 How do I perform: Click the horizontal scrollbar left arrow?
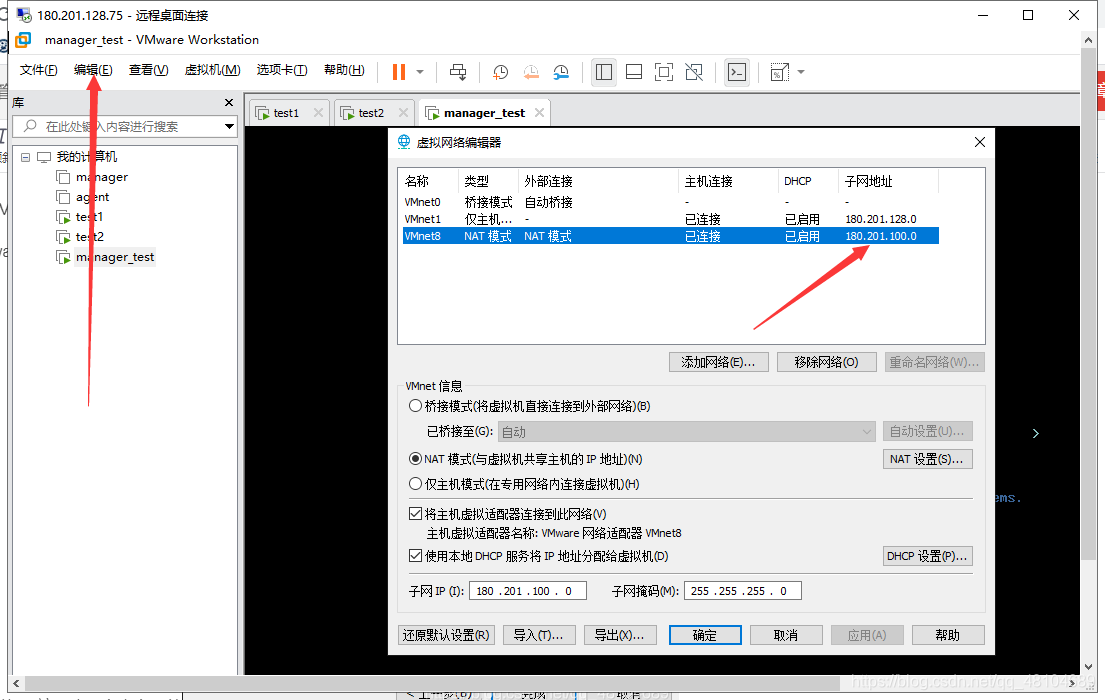tap(16, 683)
